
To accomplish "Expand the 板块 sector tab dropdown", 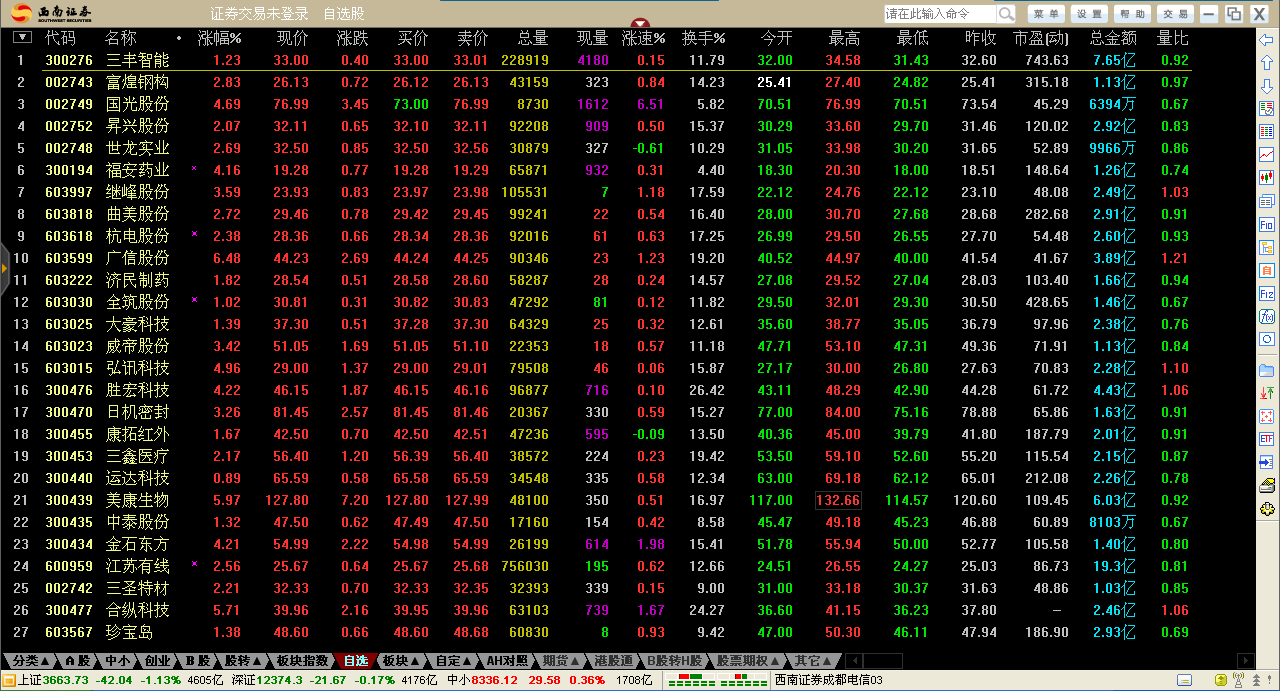I will coord(400,661).
